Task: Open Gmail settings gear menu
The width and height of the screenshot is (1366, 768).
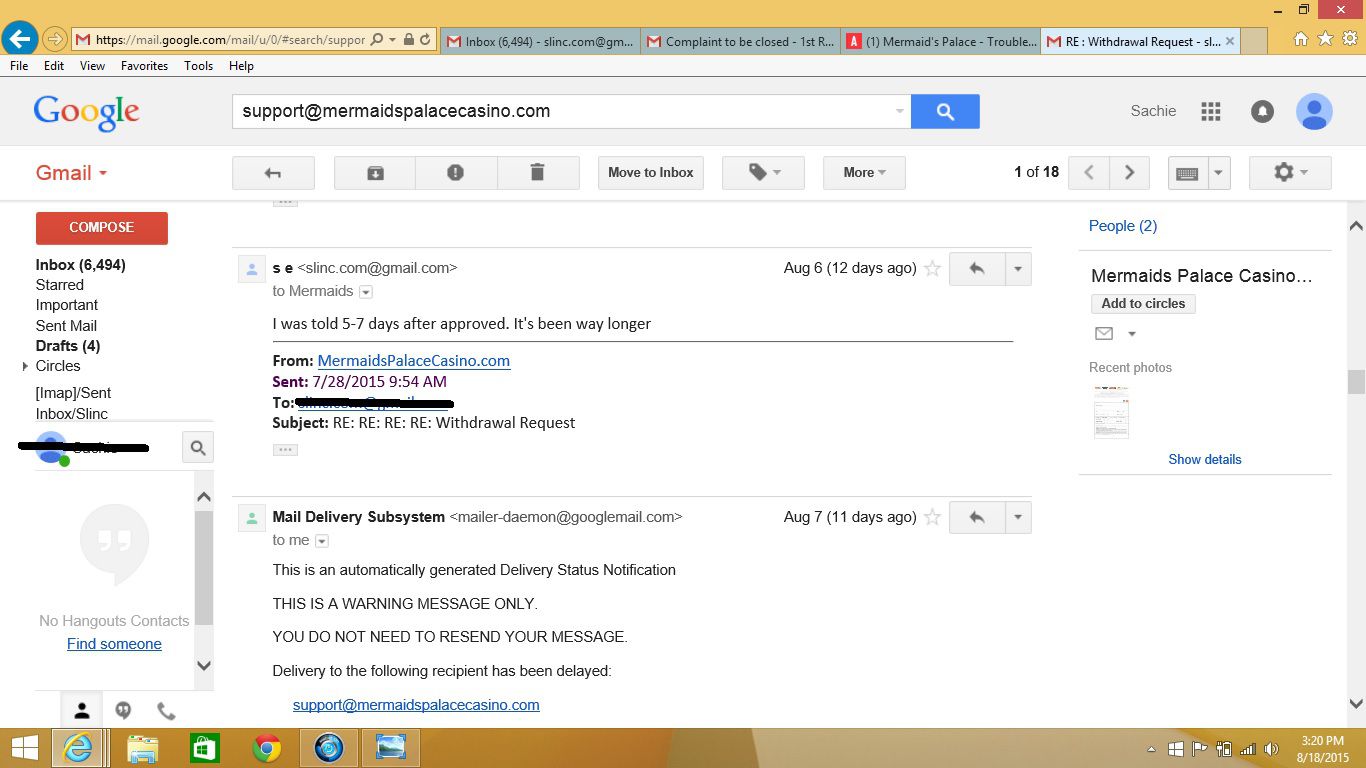Action: [x=1290, y=173]
